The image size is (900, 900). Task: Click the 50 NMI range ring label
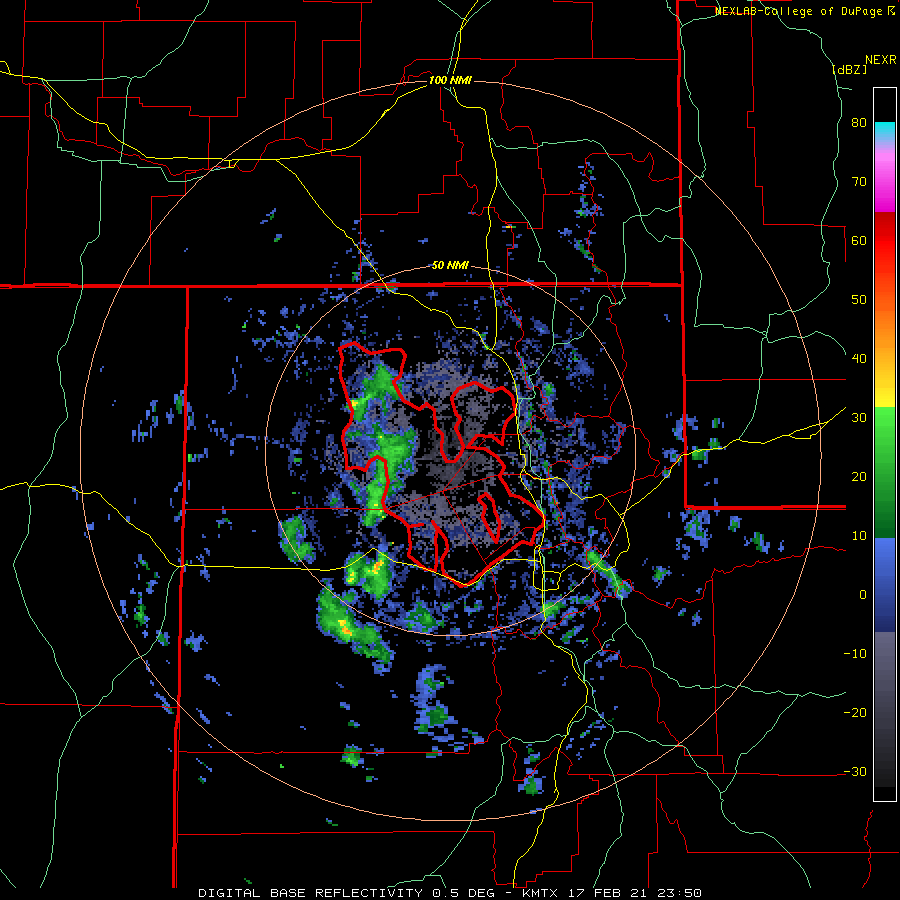point(450,265)
